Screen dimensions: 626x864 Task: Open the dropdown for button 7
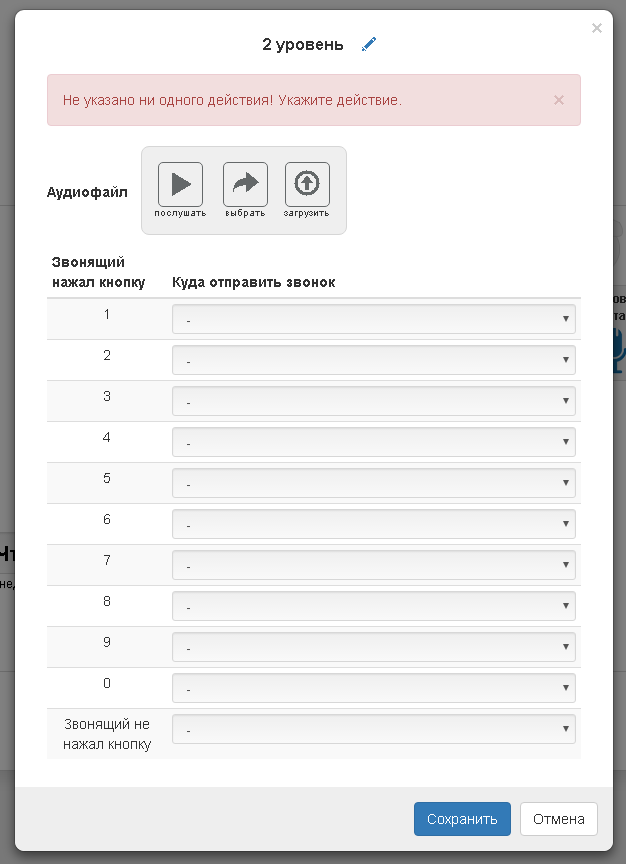coord(374,565)
